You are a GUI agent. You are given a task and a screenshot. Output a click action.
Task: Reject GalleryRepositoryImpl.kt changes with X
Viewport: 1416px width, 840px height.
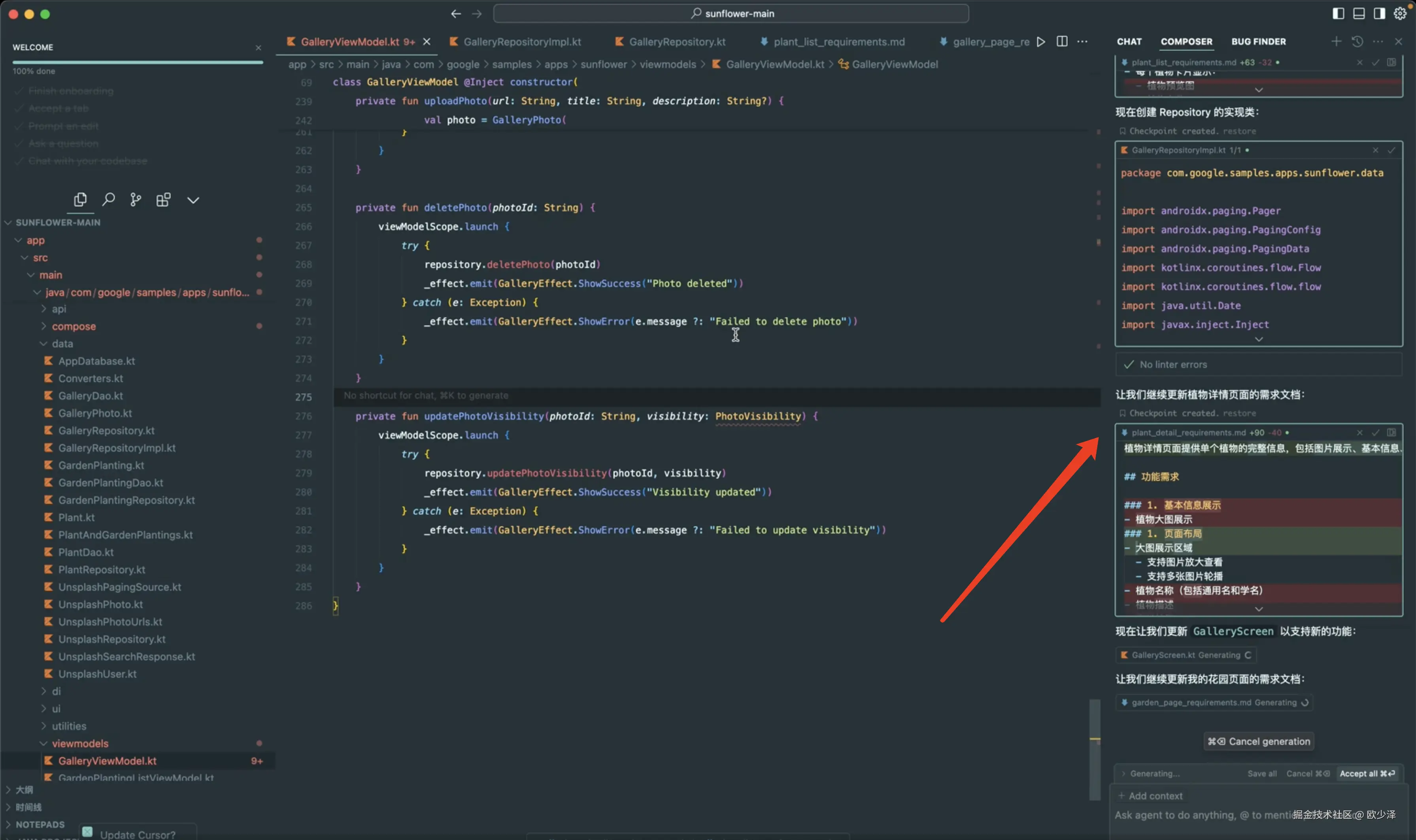pos(1376,150)
